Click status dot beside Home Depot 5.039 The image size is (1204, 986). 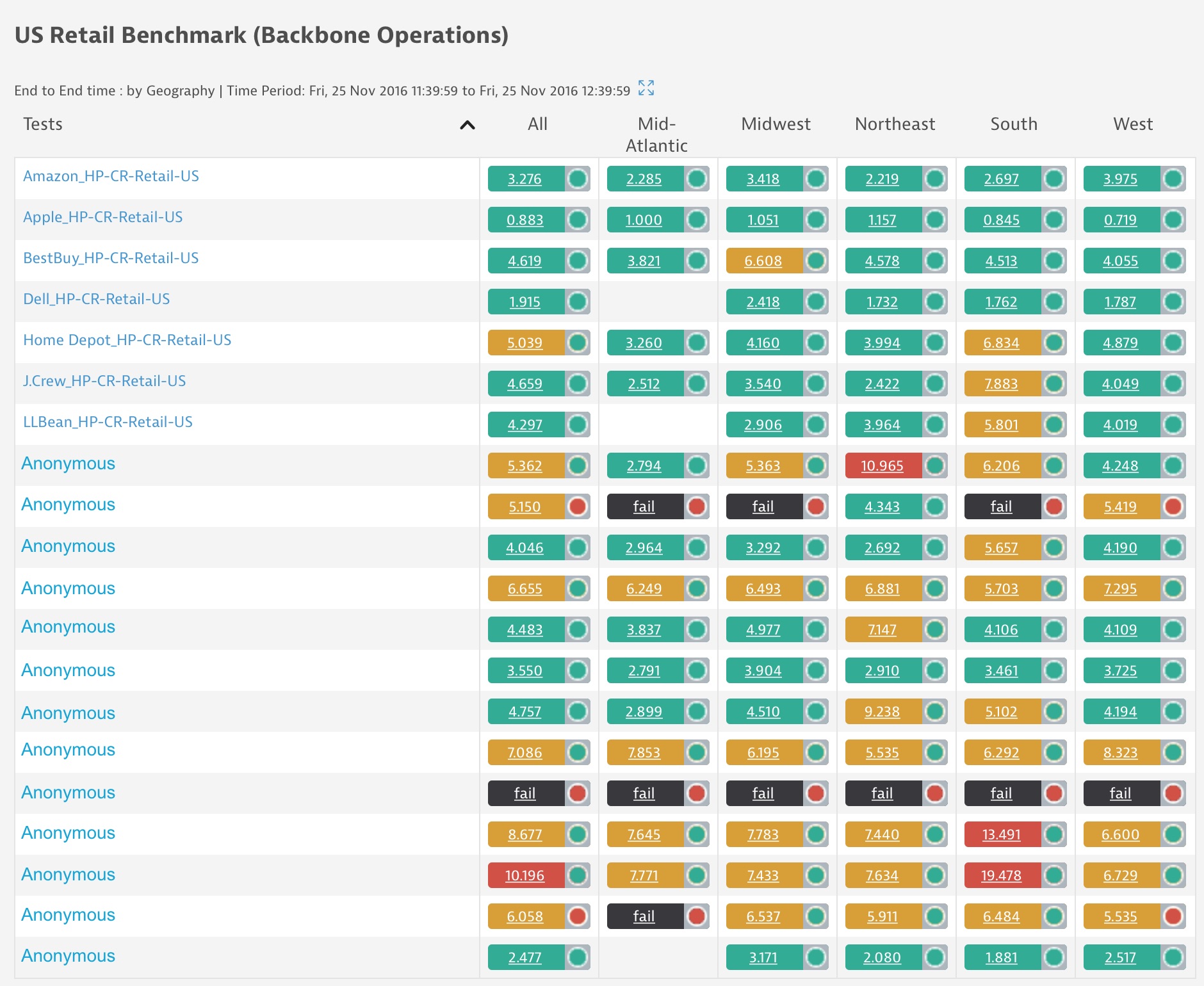click(578, 343)
